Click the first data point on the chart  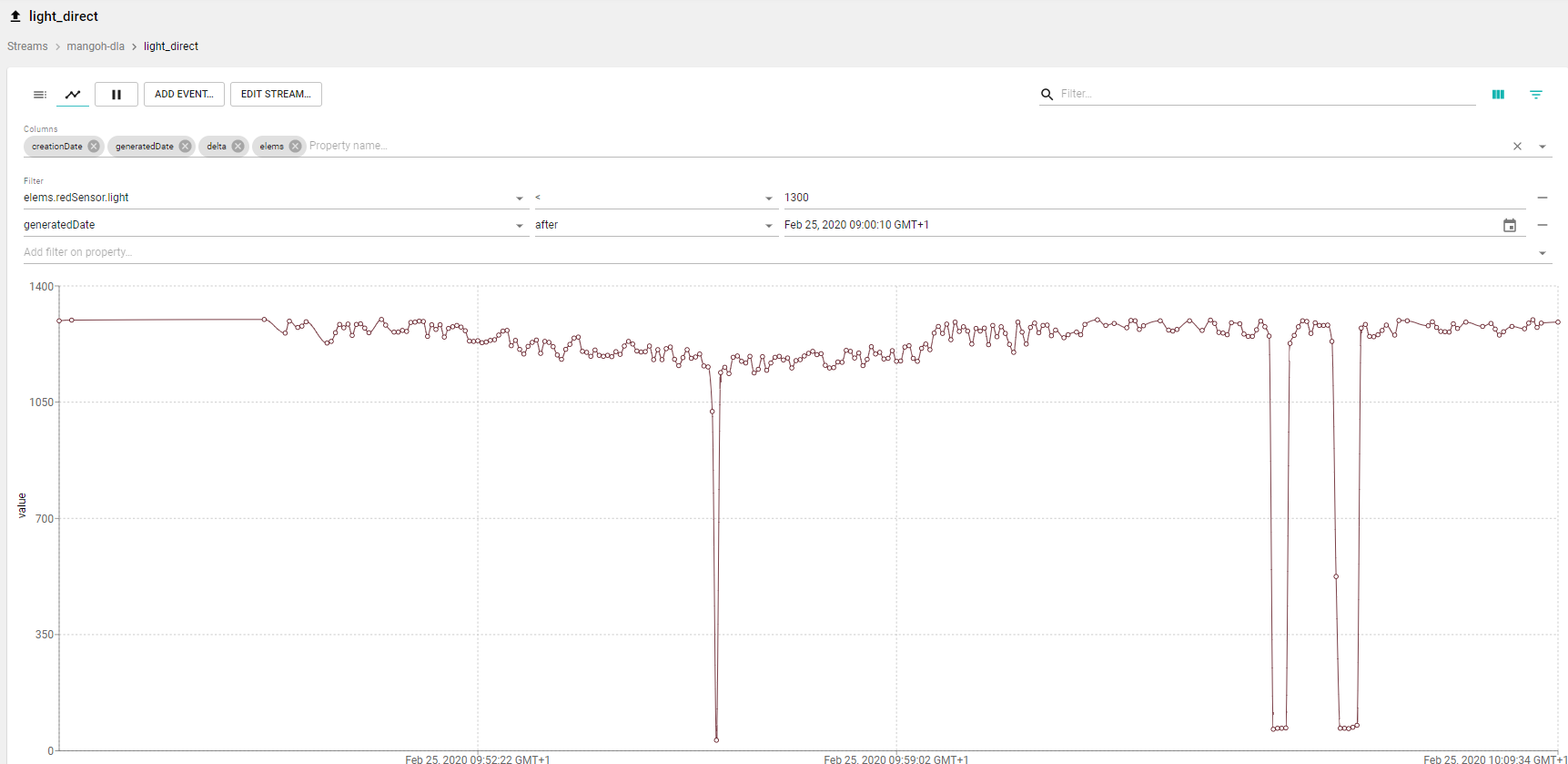pos(59,321)
